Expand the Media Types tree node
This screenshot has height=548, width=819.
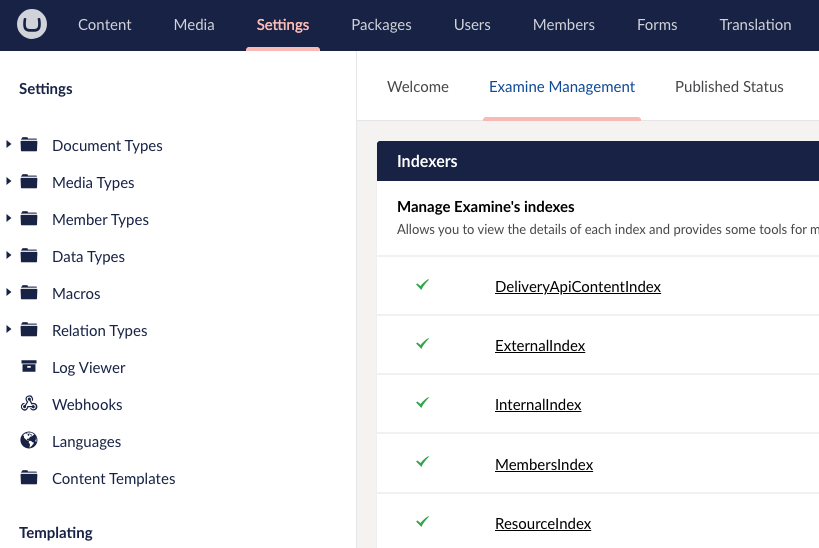point(9,182)
